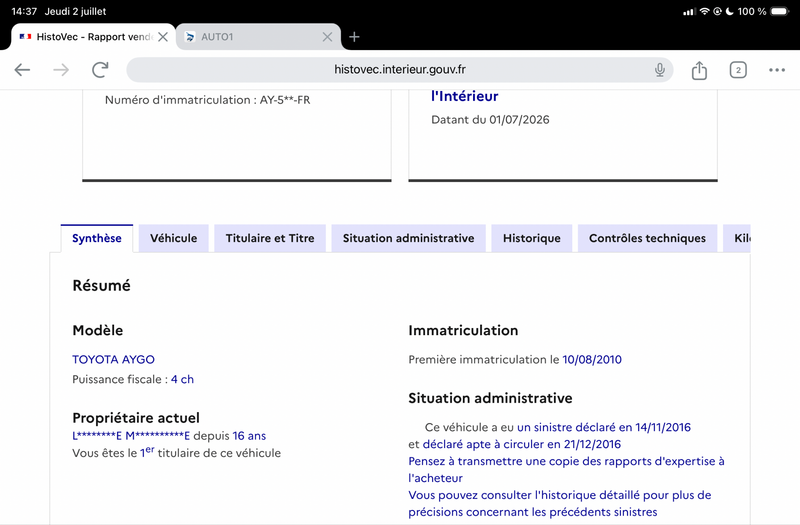Open the three-dot browser menu
The height and width of the screenshot is (525, 800).
tap(777, 70)
